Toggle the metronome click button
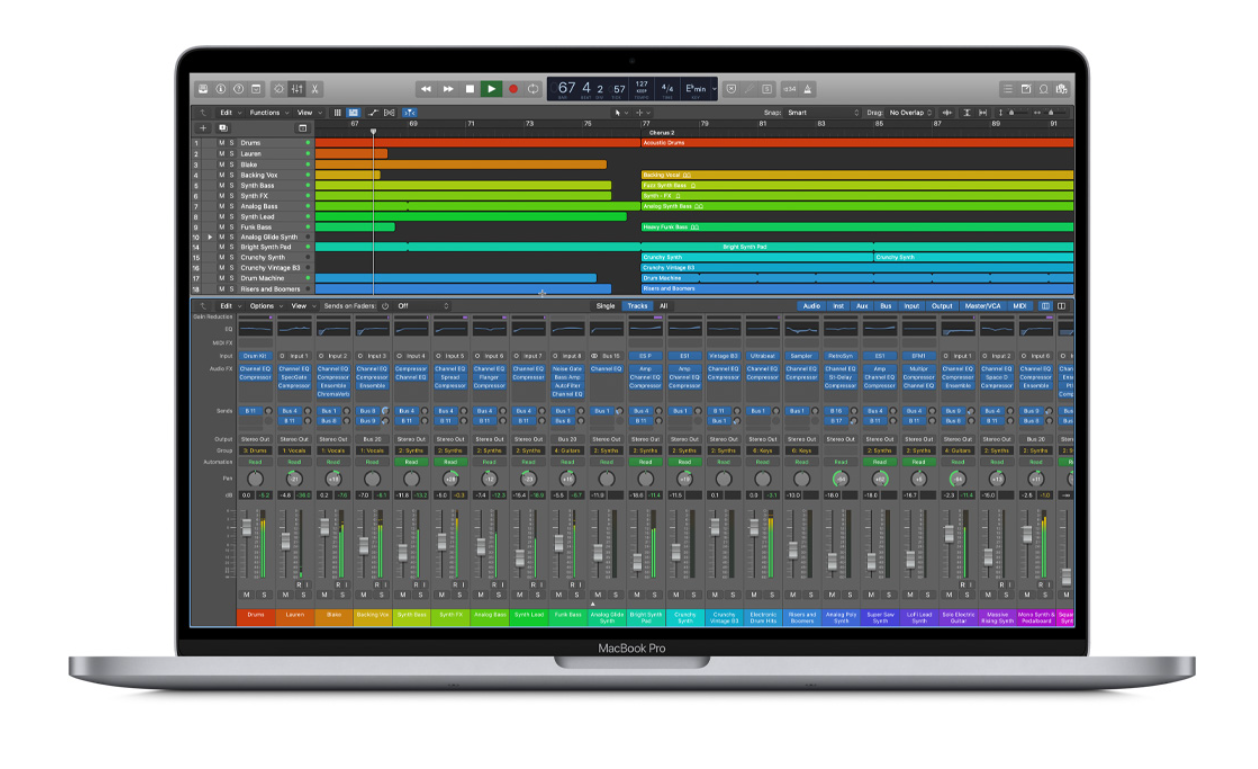The height and width of the screenshot is (769, 1258). pyautogui.click(x=808, y=89)
